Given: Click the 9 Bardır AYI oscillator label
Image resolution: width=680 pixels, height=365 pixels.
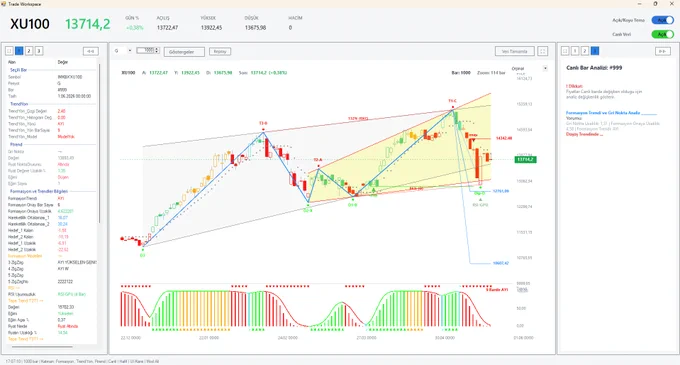Looking at the screenshot, I should pos(497,290).
